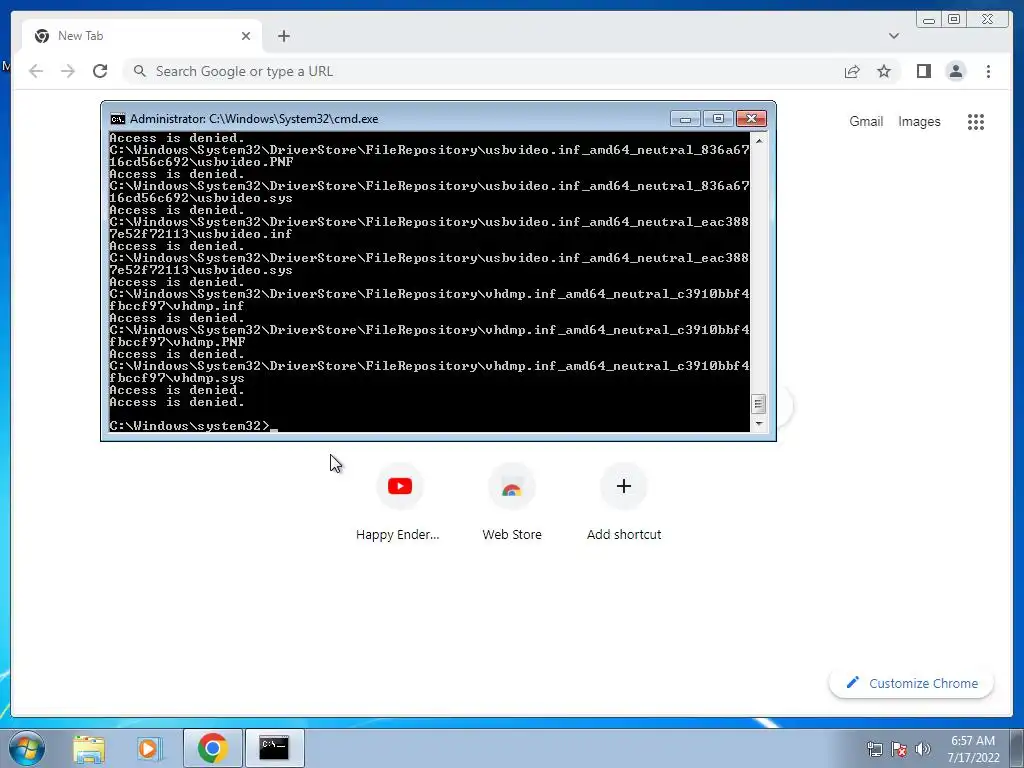Viewport: 1024px width, 768px height.
Task: Click the cmd scrollbar thumb
Action: pos(758,404)
